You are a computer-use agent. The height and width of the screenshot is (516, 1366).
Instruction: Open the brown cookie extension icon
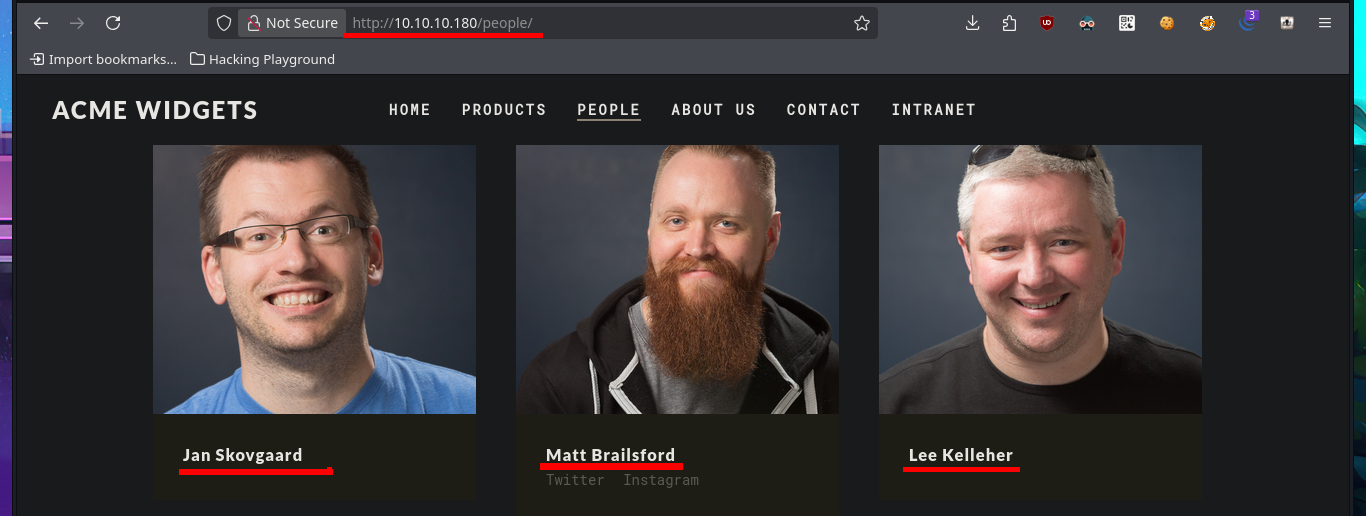[x=1167, y=23]
